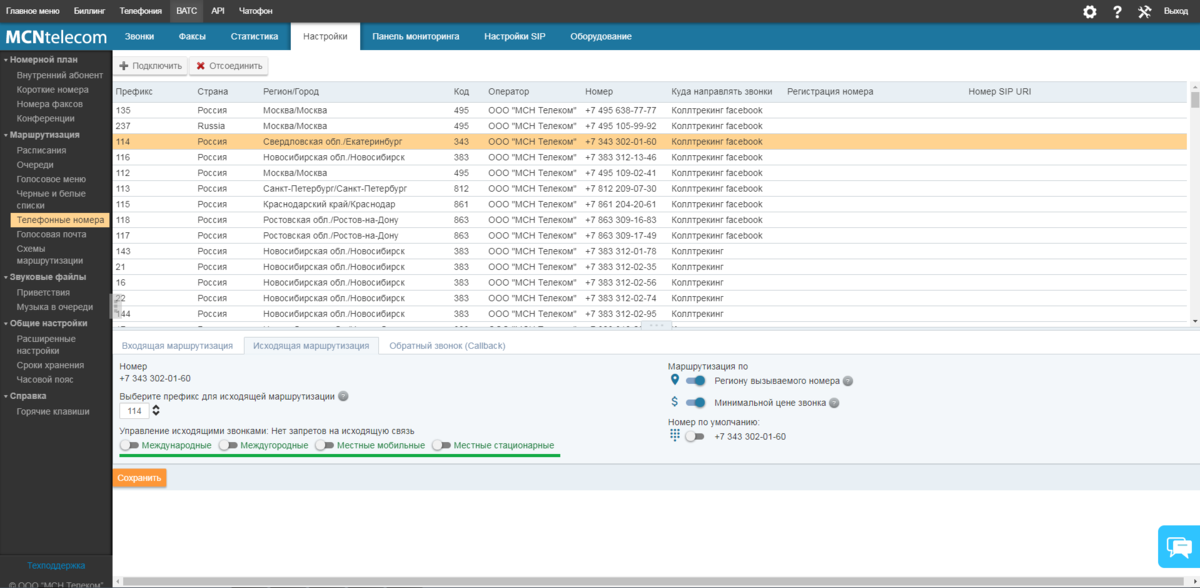Select the row with number +7 812 209-07-30
The image size is (1200, 588).
[x=650, y=188]
